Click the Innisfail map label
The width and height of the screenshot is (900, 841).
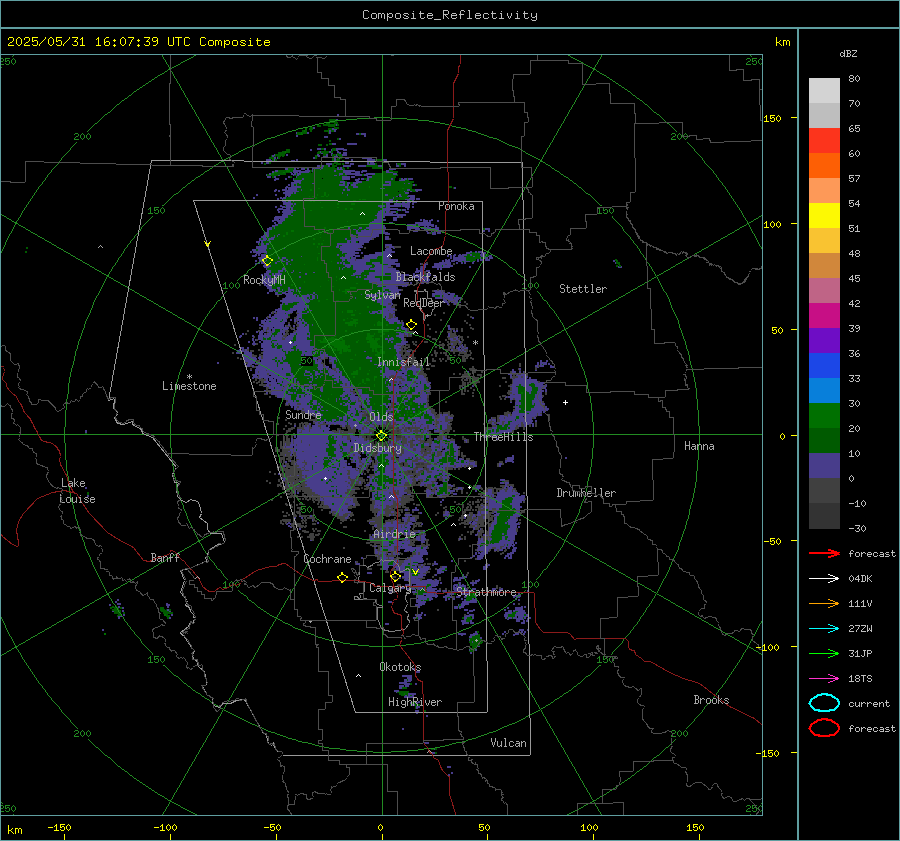pos(403,362)
